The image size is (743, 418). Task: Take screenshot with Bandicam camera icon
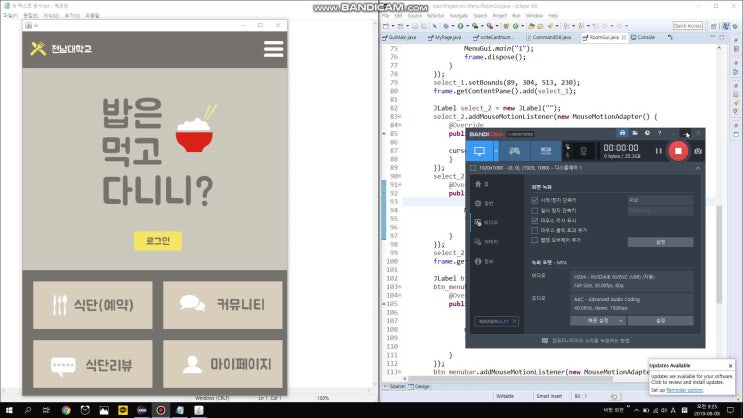(x=698, y=151)
